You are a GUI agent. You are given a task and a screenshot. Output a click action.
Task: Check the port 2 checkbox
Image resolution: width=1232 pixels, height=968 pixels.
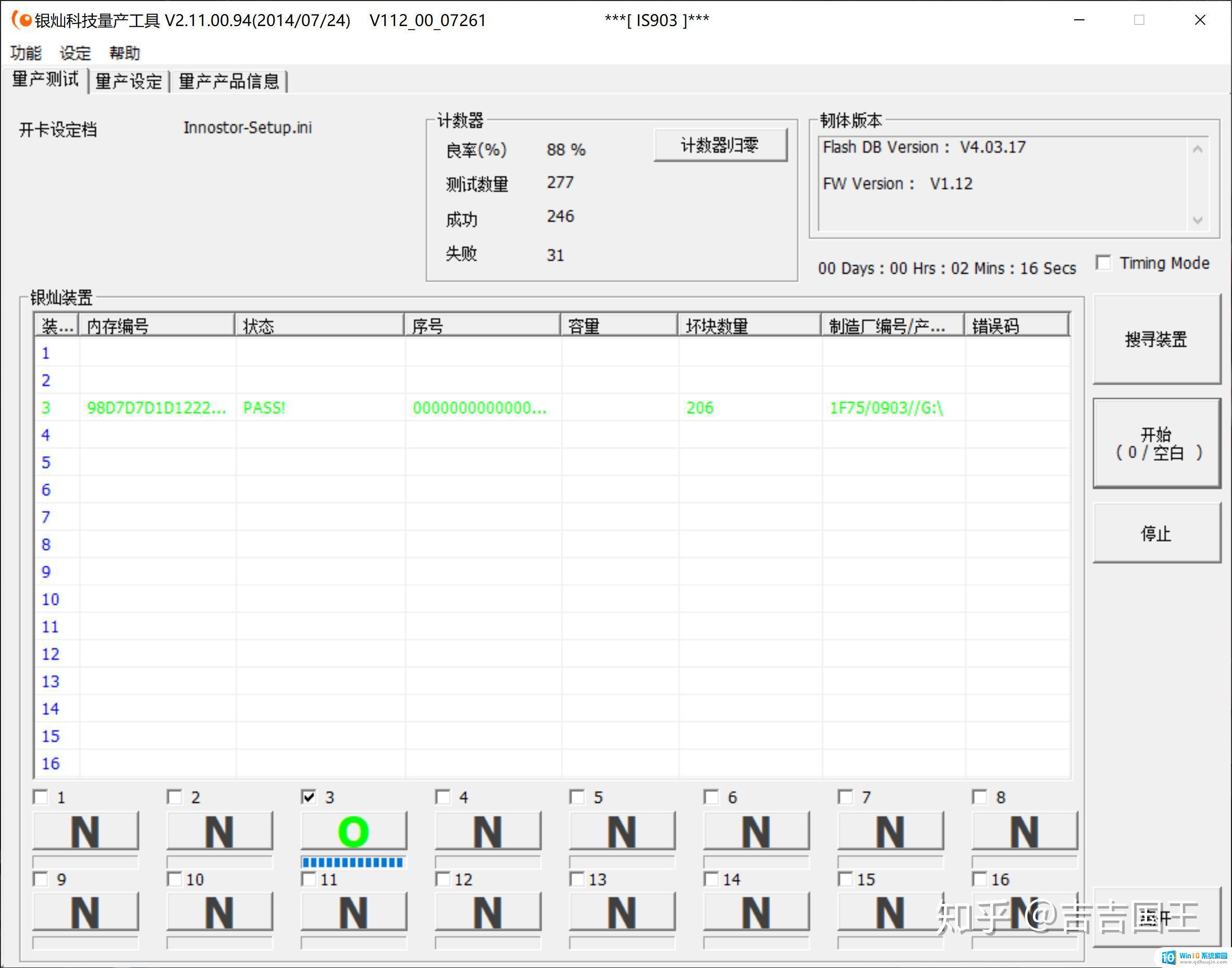pyautogui.click(x=175, y=798)
